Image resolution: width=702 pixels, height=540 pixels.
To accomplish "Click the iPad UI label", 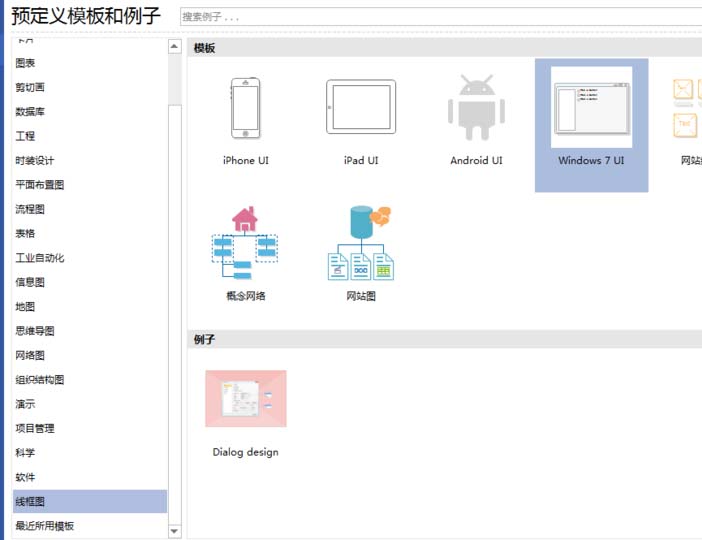I will click(x=361, y=160).
